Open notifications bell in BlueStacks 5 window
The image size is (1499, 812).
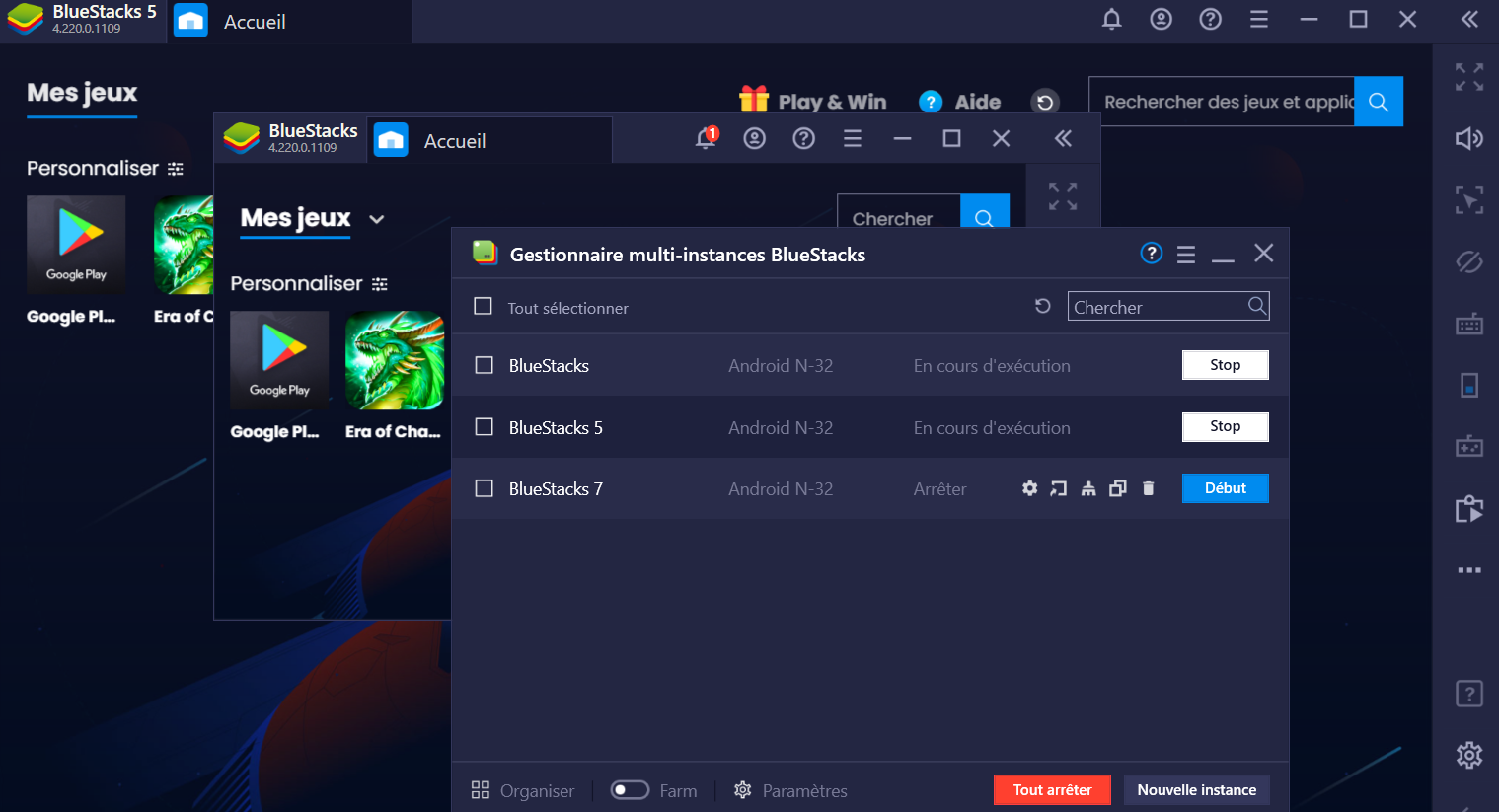click(x=1111, y=20)
